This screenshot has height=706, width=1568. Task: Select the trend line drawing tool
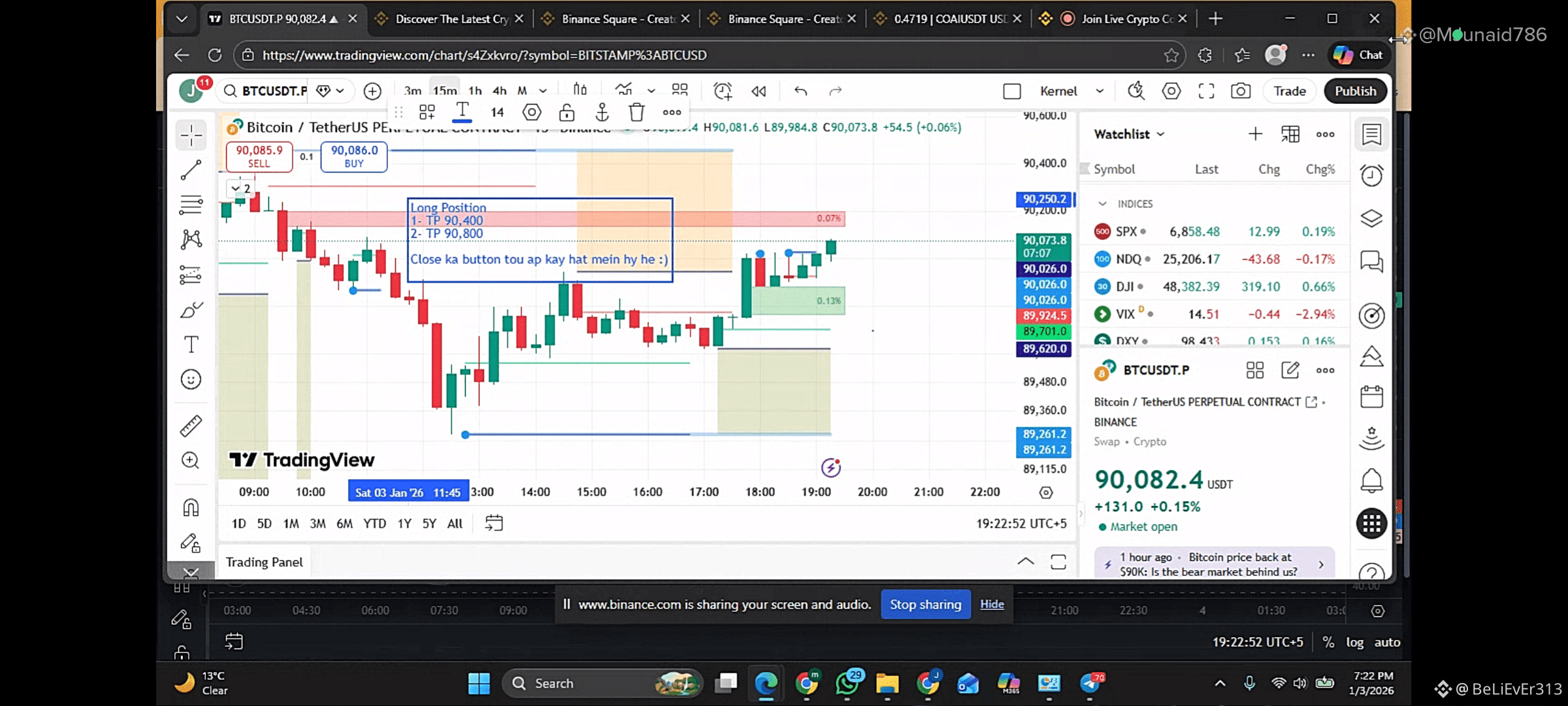[191, 170]
